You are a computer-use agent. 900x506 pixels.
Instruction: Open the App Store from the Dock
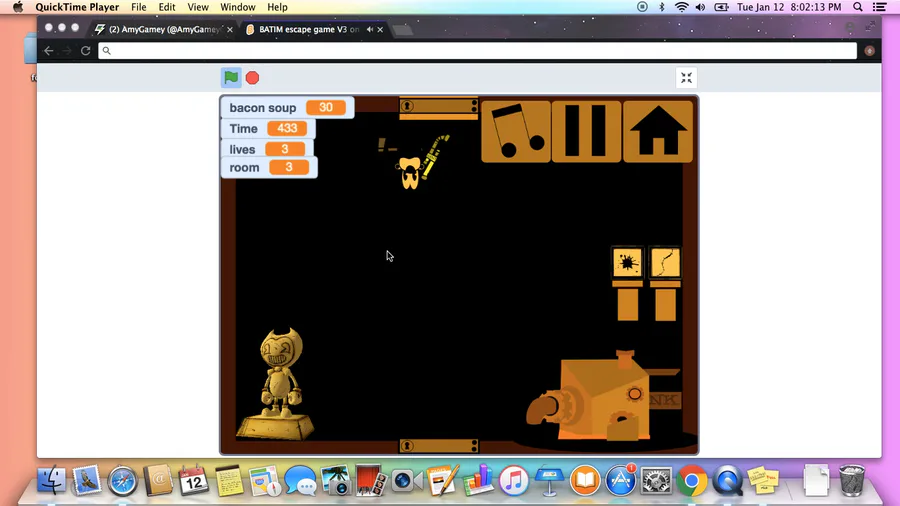(620, 480)
